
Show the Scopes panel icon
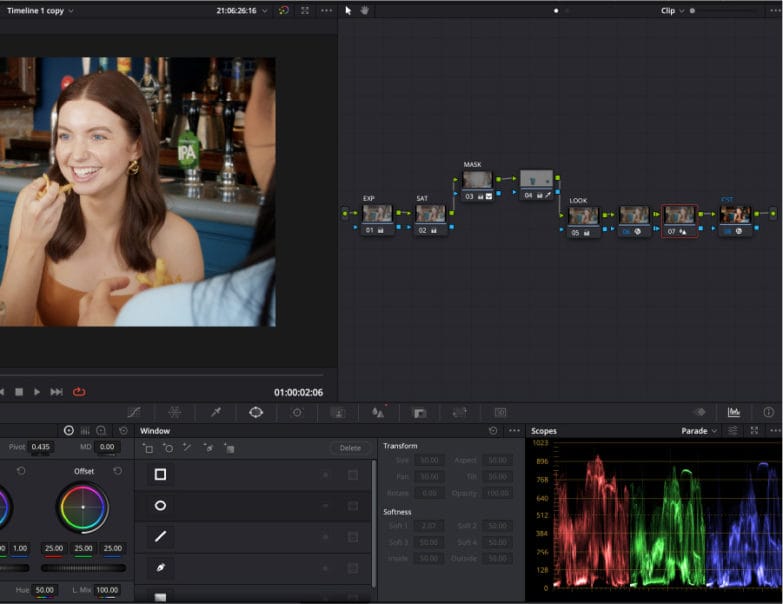point(734,412)
